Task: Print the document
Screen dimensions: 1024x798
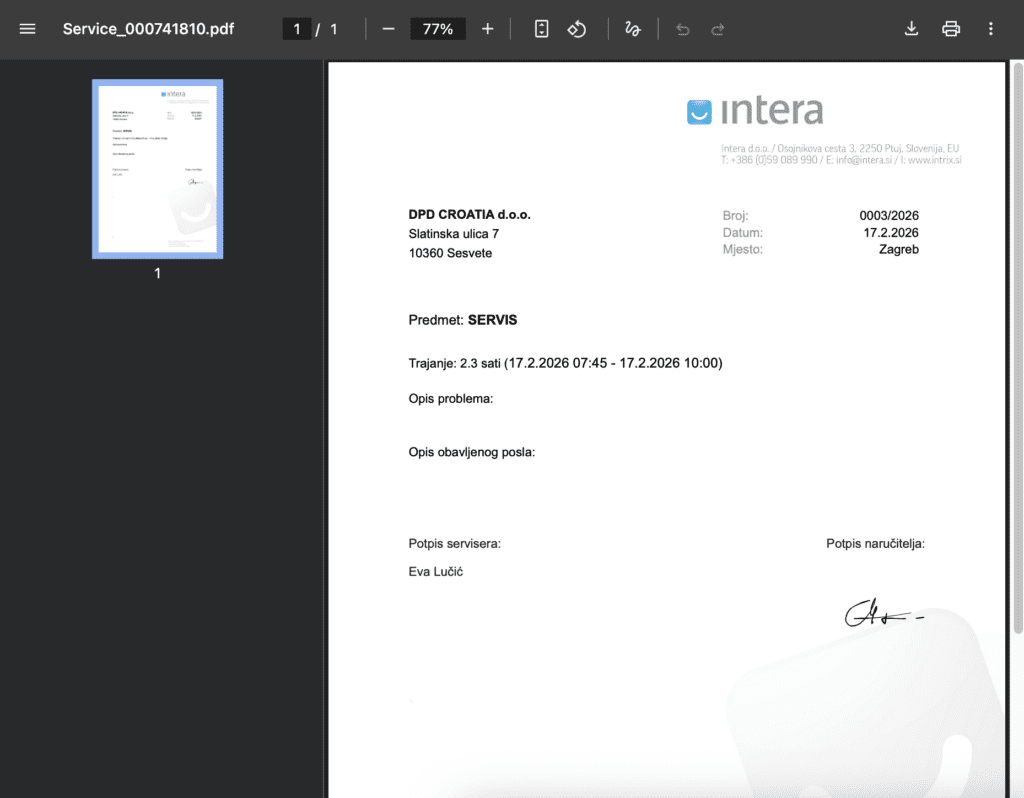Action: (951, 29)
